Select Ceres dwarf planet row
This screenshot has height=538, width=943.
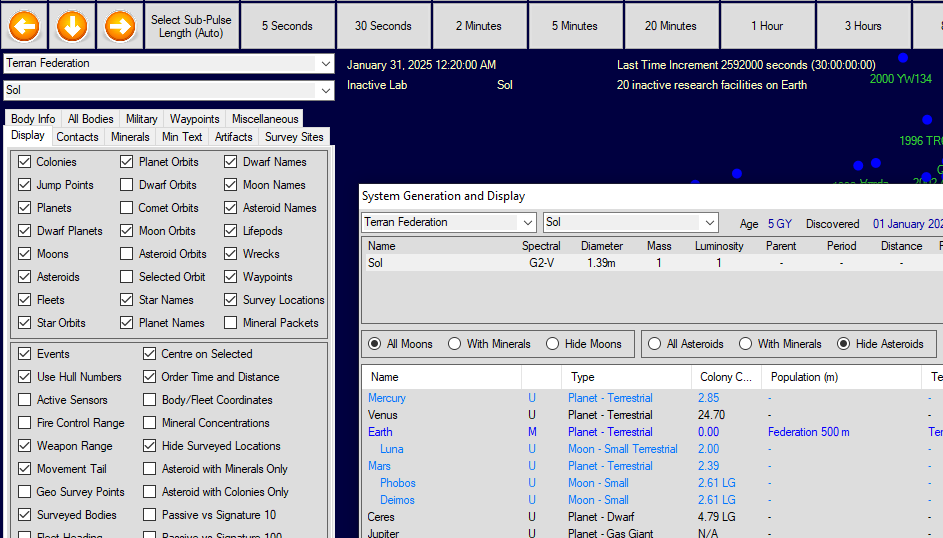click(x=652, y=516)
